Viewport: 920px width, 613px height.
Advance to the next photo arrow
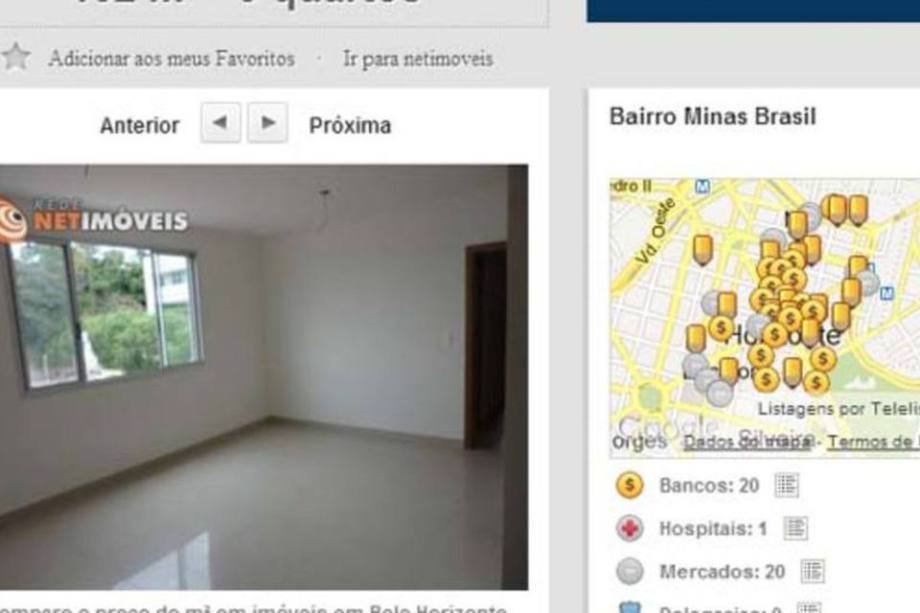click(268, 123)
